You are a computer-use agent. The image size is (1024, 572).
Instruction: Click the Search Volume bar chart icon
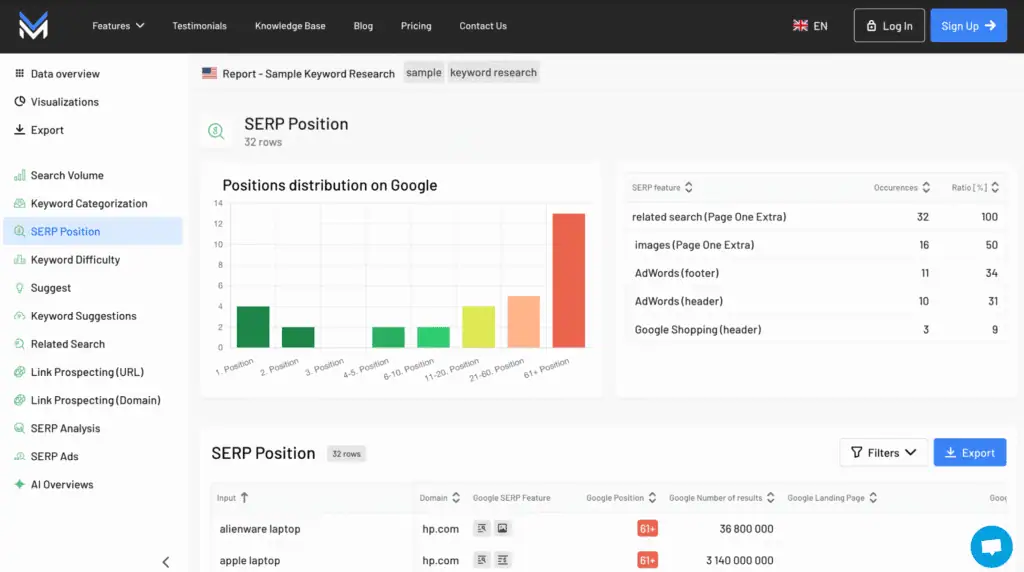click(20, 176)
